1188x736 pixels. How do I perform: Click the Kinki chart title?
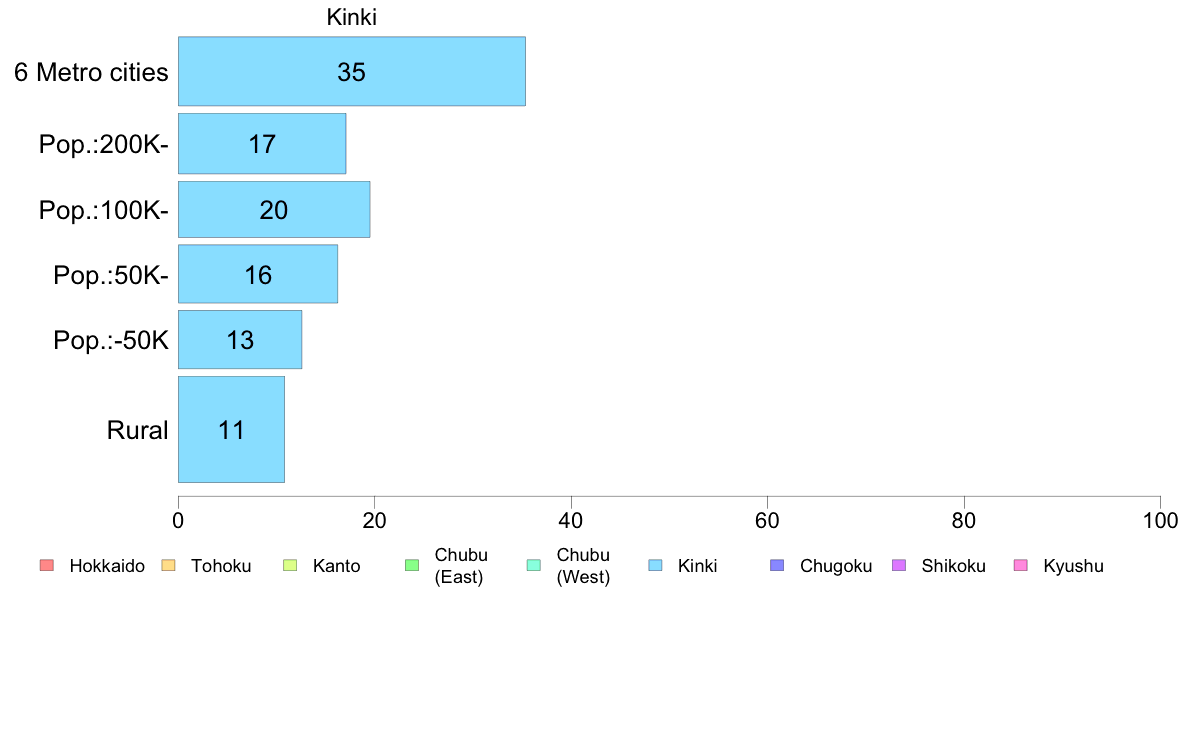click(352, 17)
